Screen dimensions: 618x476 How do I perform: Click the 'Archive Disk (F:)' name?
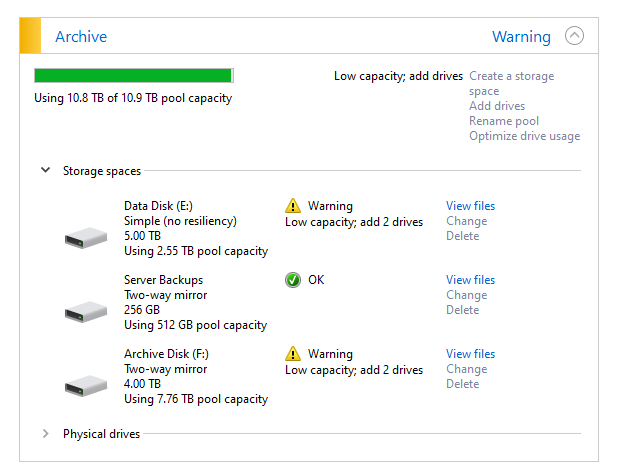(x=166, y=354)
